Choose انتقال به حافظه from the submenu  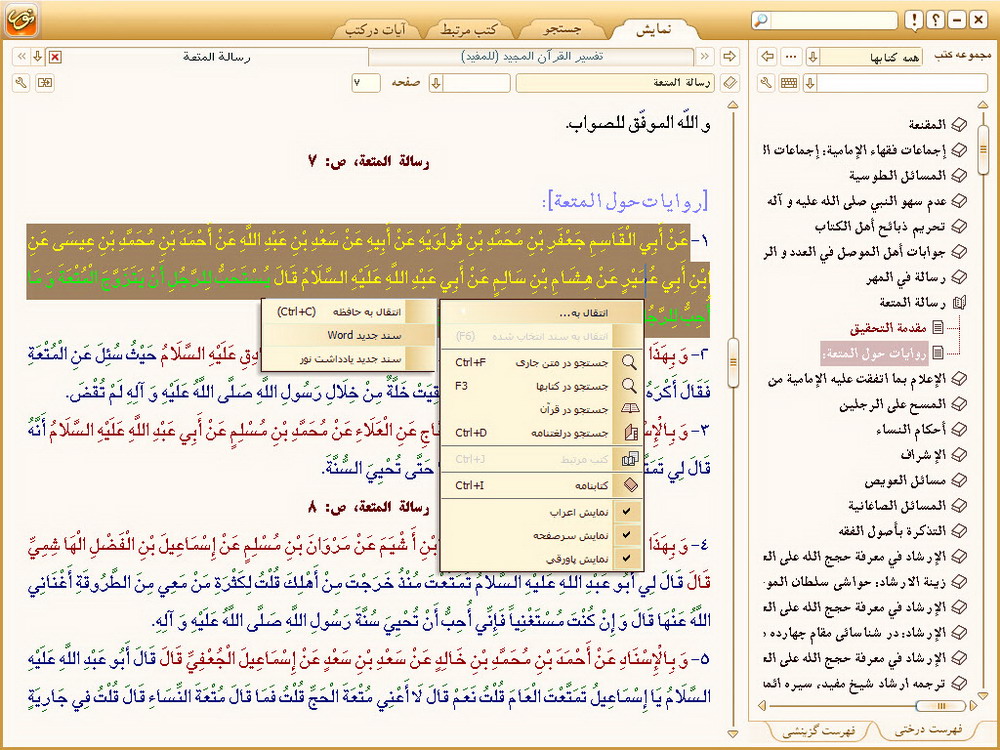coord(348,312)
